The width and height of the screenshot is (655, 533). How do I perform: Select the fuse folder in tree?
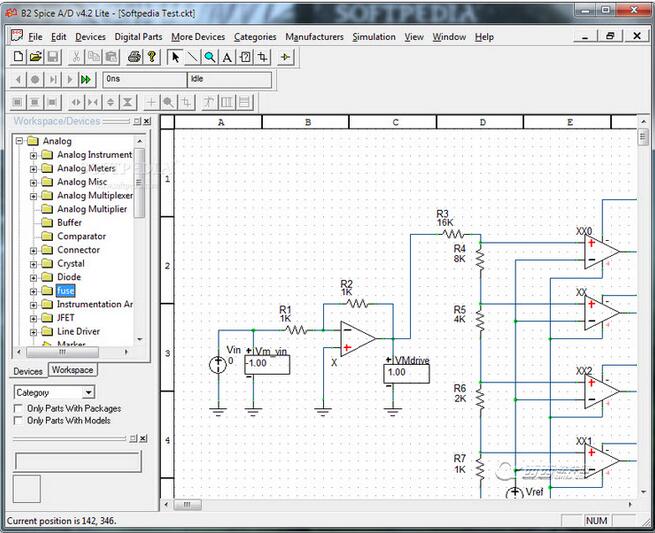pos(65,291)
